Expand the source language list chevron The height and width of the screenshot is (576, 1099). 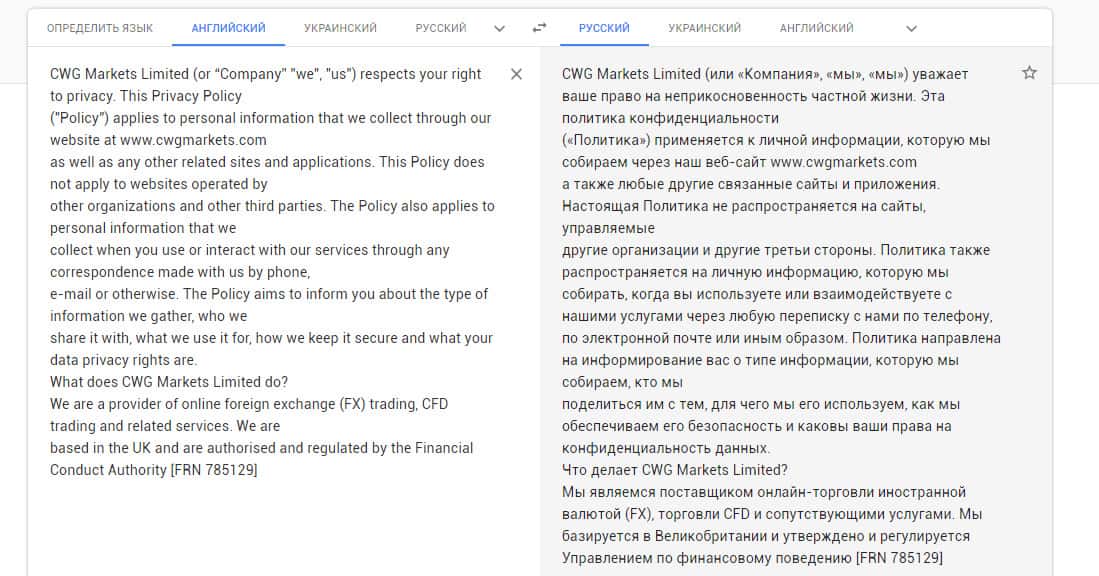tap(500, 28)
